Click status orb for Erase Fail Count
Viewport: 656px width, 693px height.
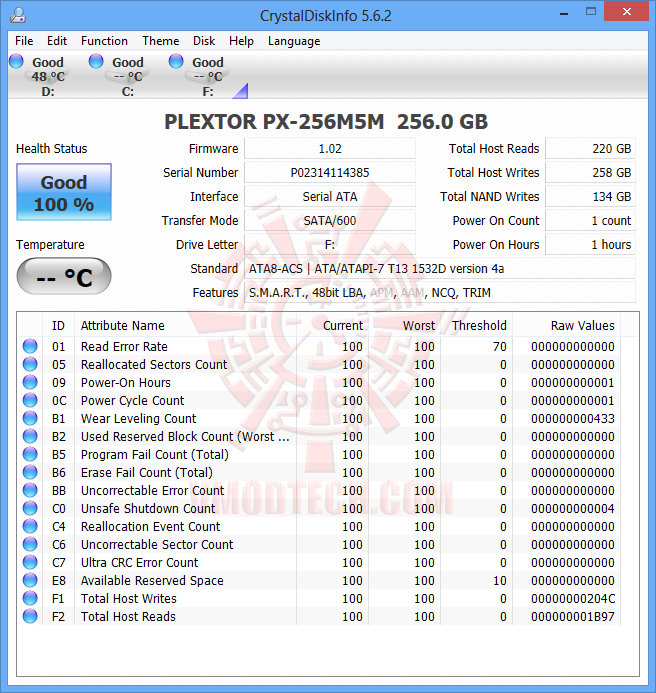[30, 472]
